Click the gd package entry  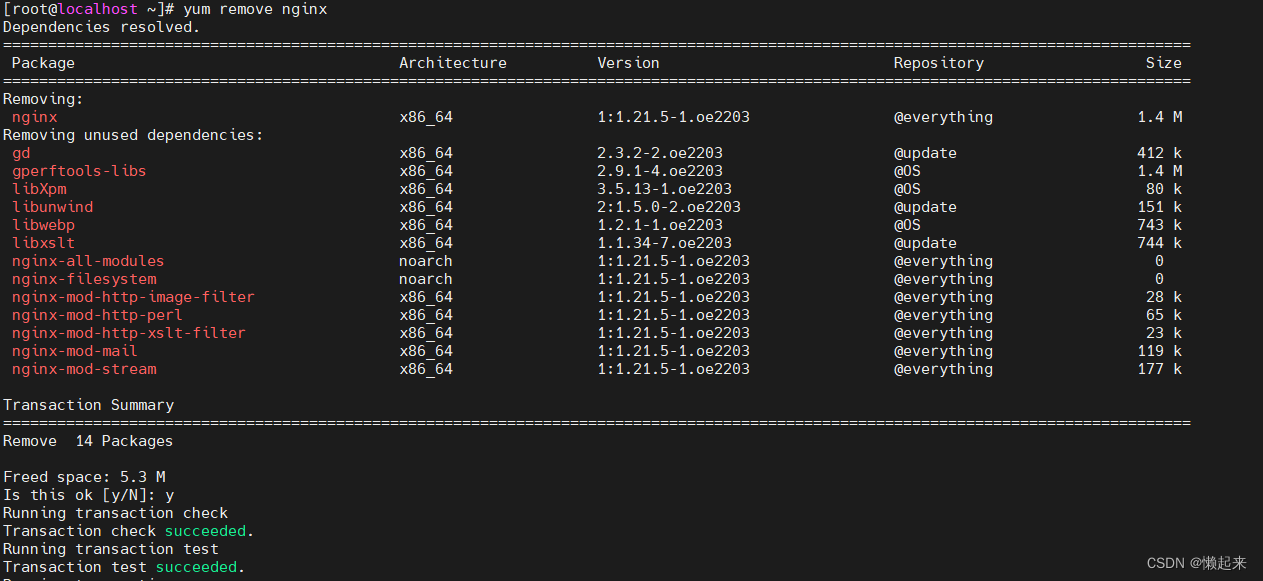coord(20,152)
